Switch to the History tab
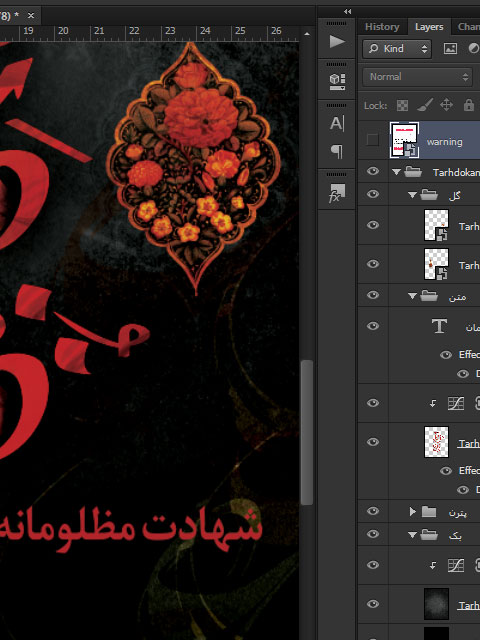The width and height of the screenshot is (480, 640). (x=382, y=27)
